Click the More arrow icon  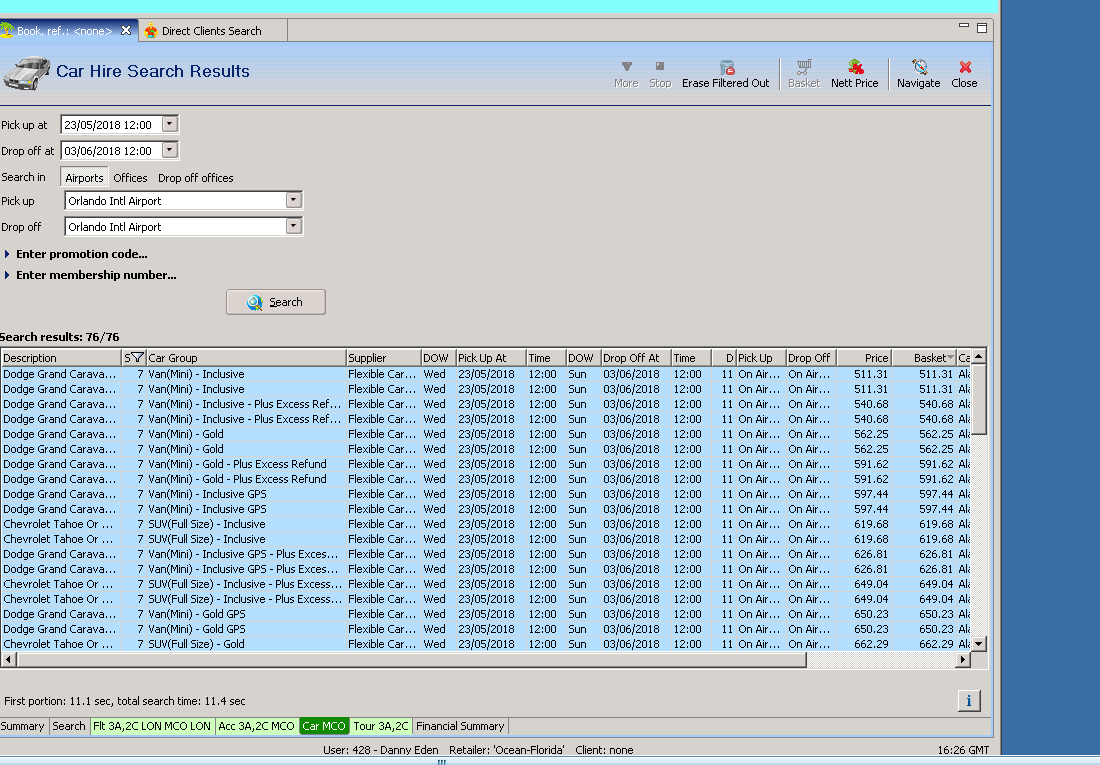click(x=626, y=68)
